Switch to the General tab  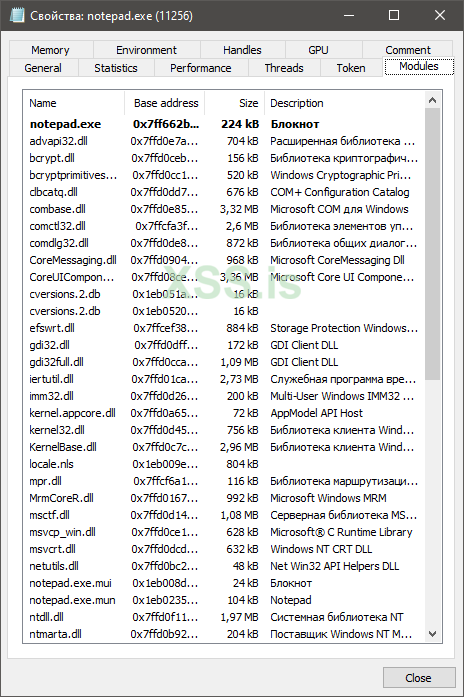point(43,68)
